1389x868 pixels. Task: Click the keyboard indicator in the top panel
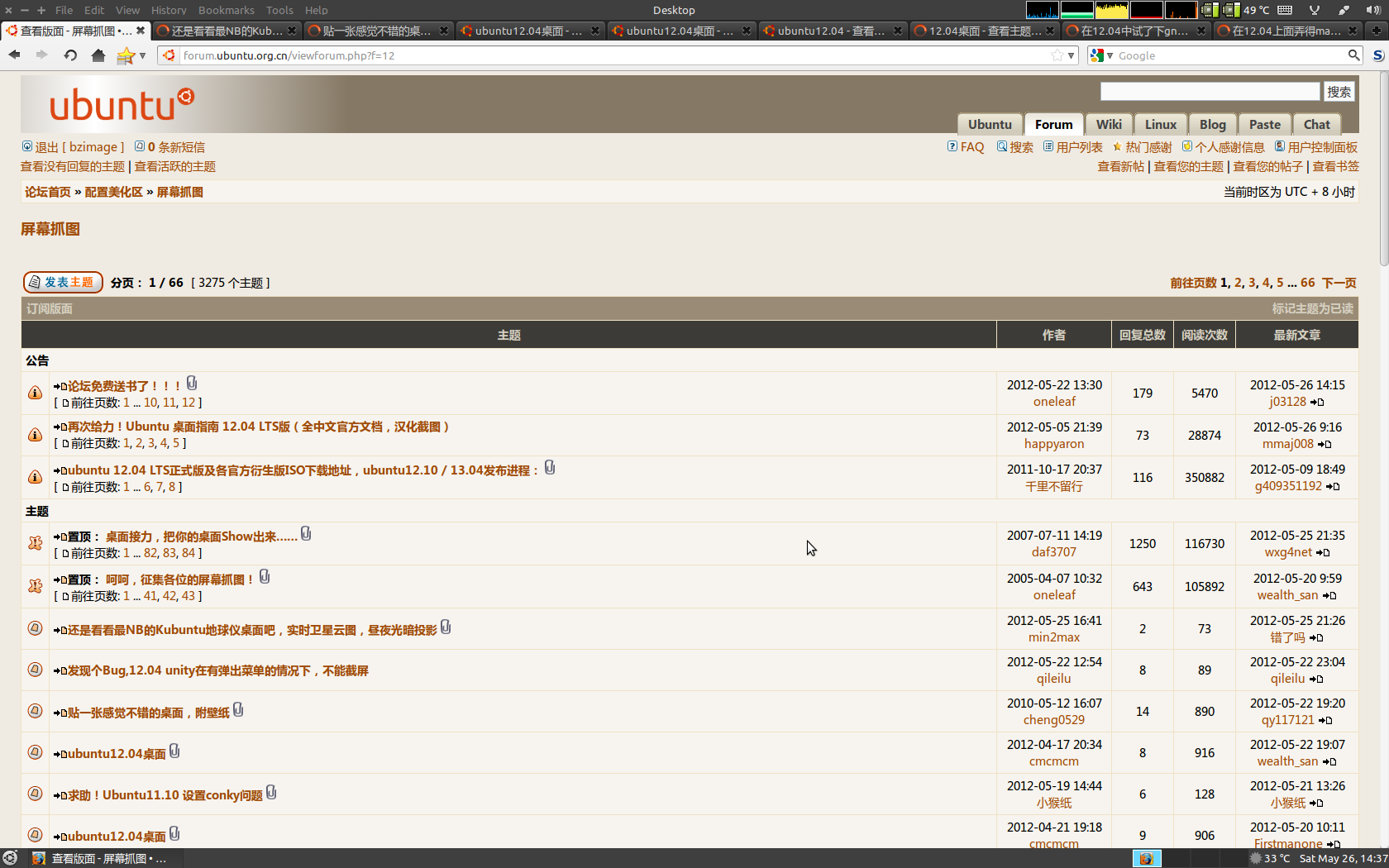[1285, 10]
